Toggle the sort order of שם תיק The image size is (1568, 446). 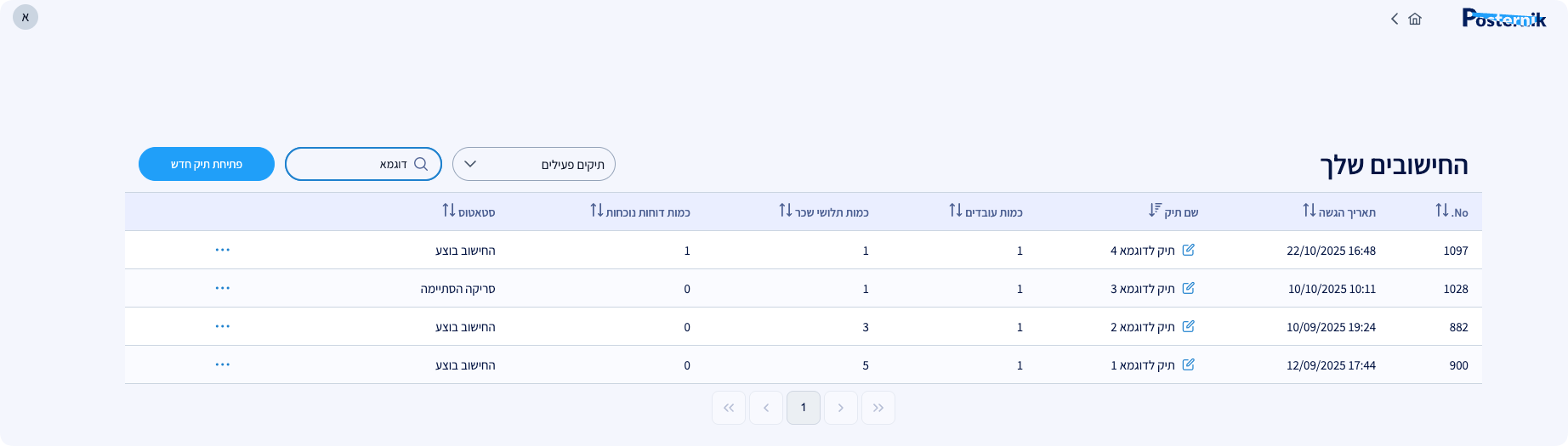pos(1155,211)
